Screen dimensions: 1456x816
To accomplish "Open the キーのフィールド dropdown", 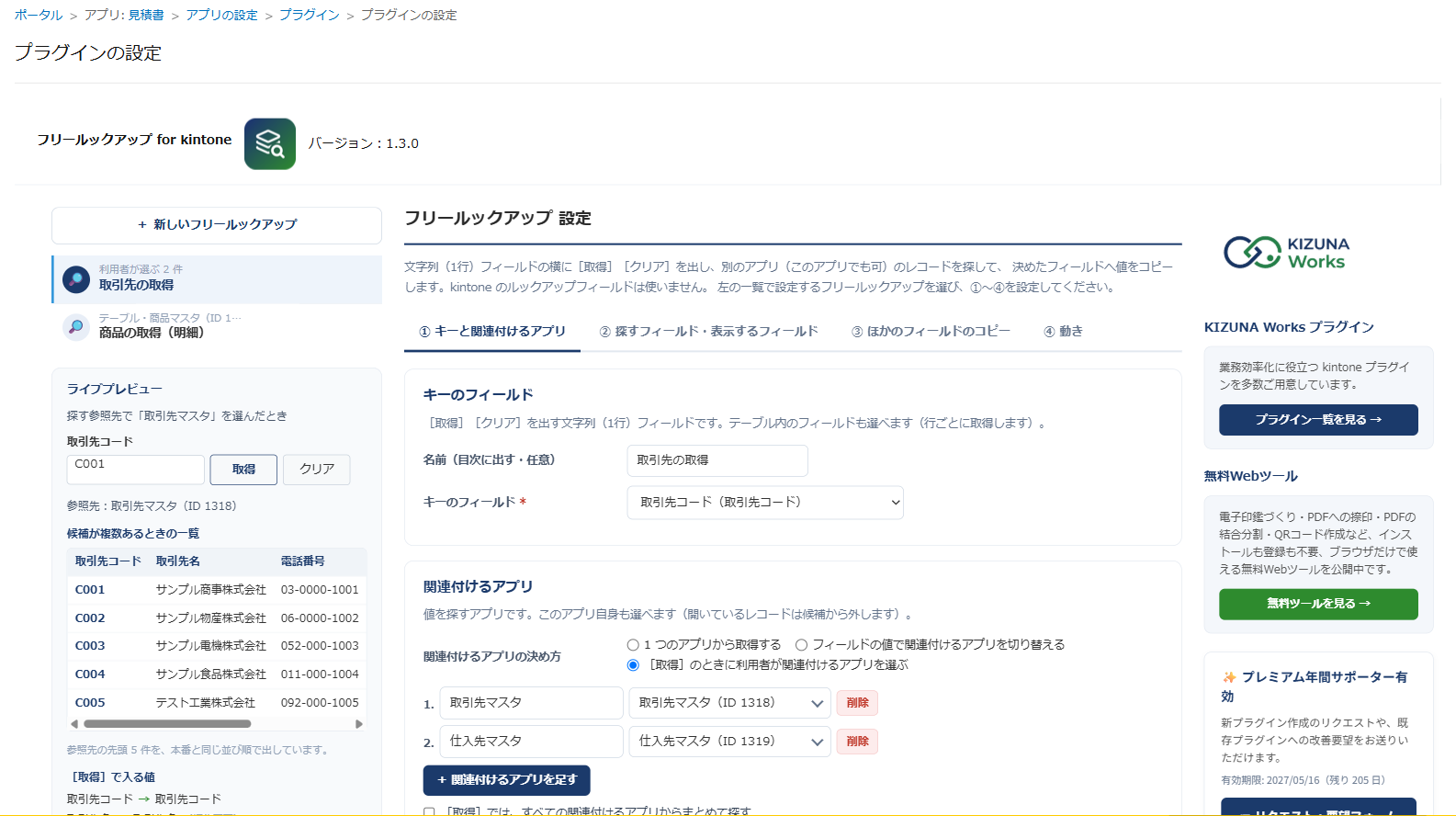I will [x=765, y=503].
